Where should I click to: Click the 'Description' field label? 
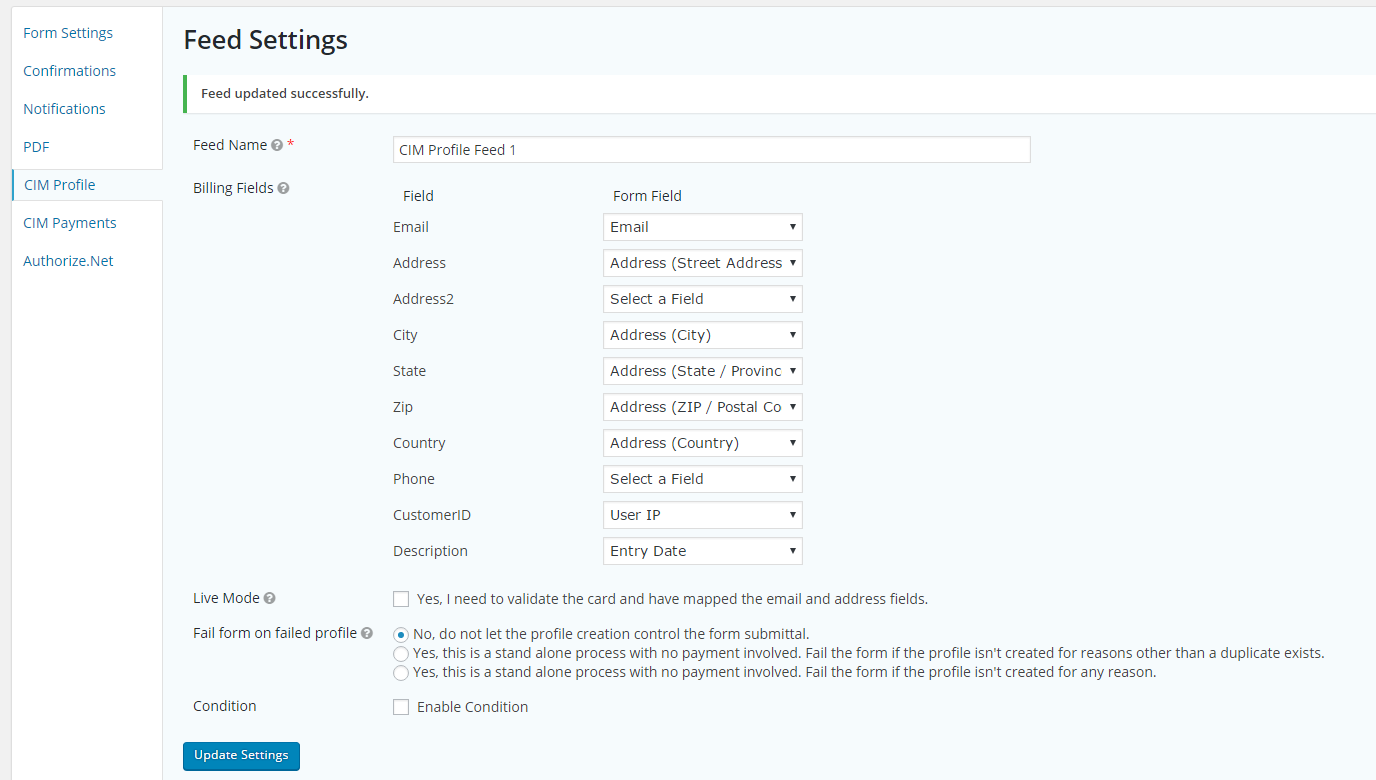pos(430,551)
